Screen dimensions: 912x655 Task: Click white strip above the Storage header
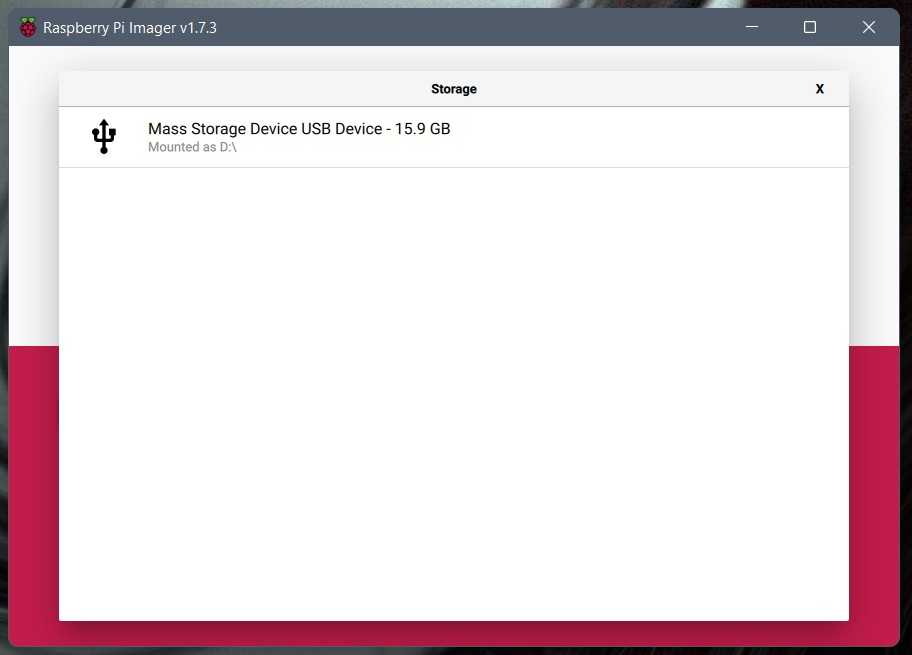pyautogui.click(x=453, y=58)
